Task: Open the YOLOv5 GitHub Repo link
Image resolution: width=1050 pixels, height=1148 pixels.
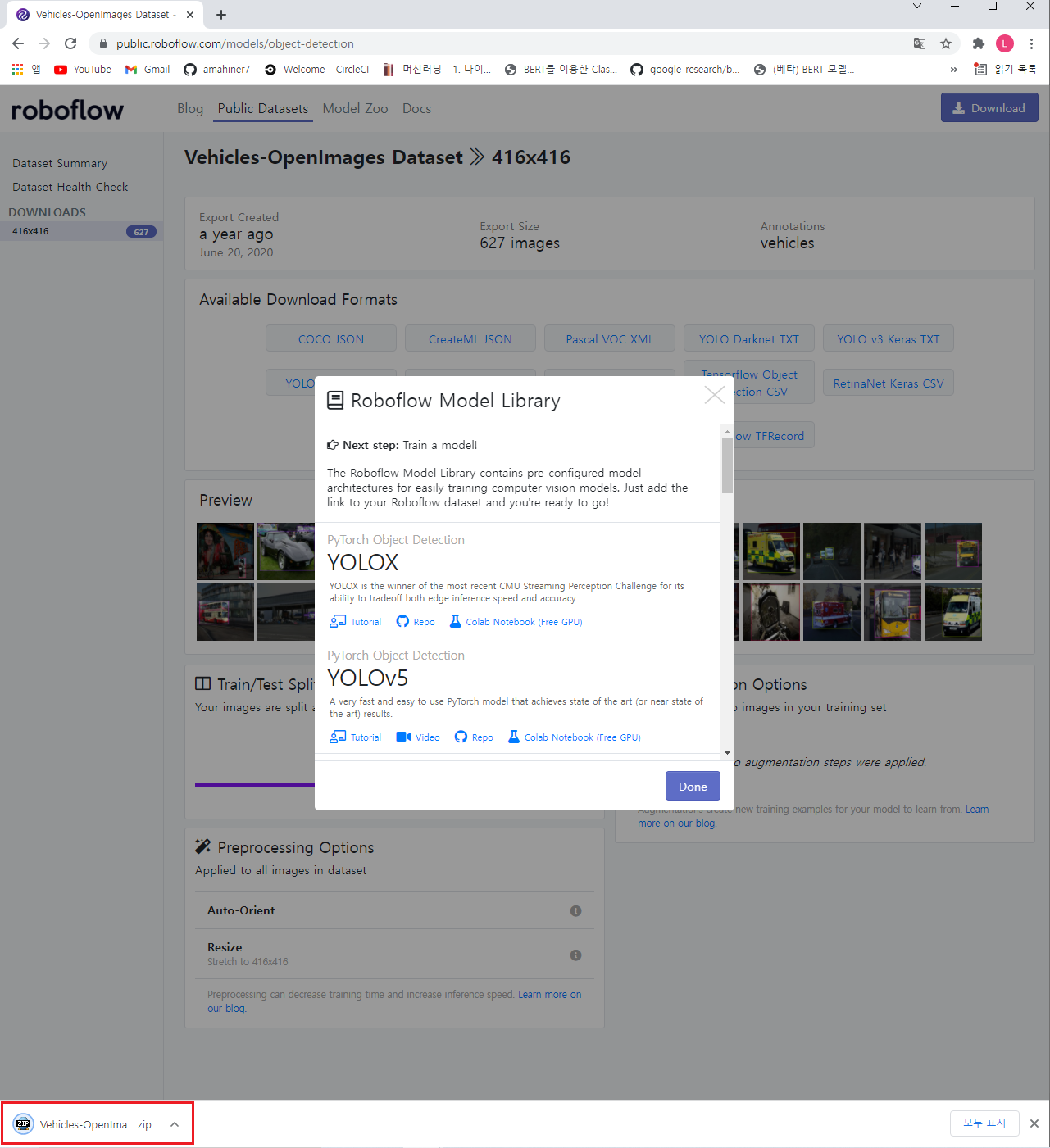Action: (474, 737)
